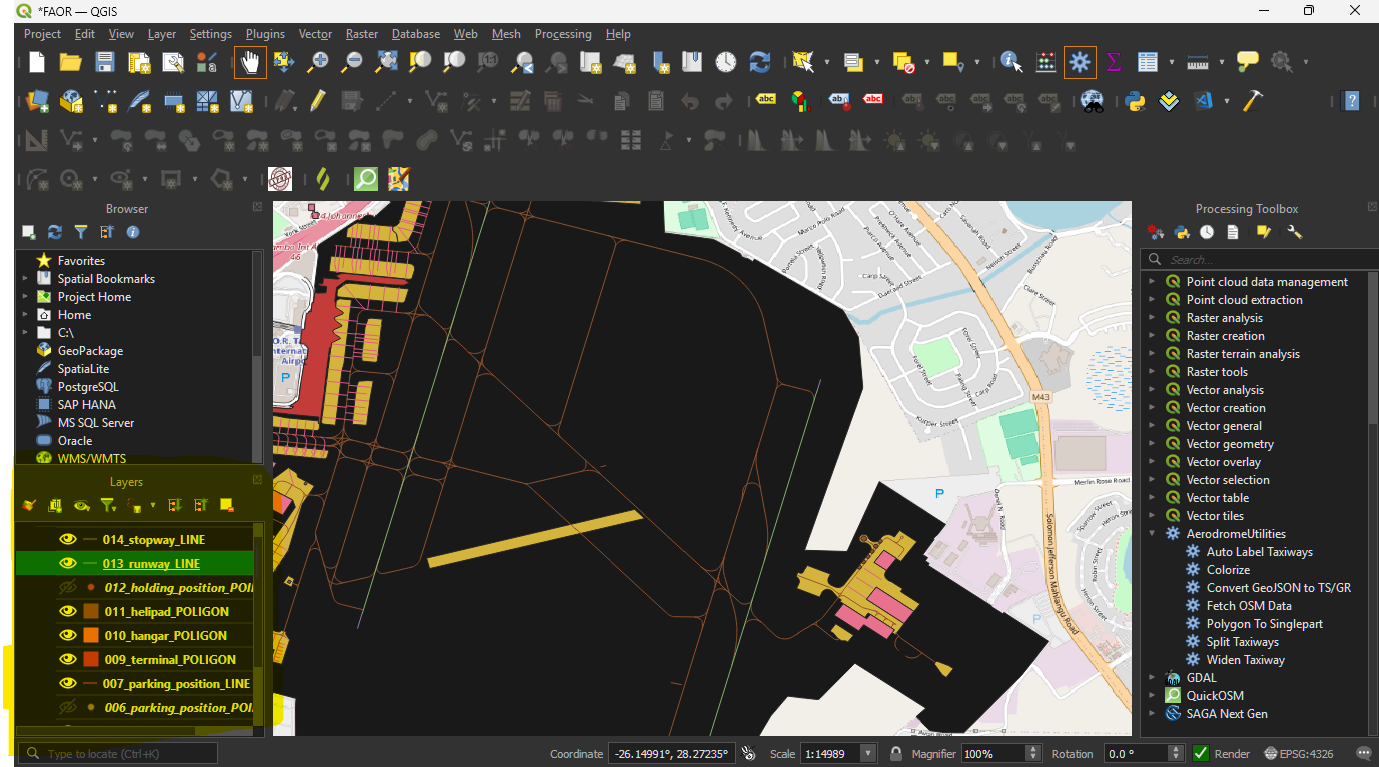The height and width of the screenshot is (767, 1379).
Task: Select the Pan Map hand tool
Action: pos(250,62)
